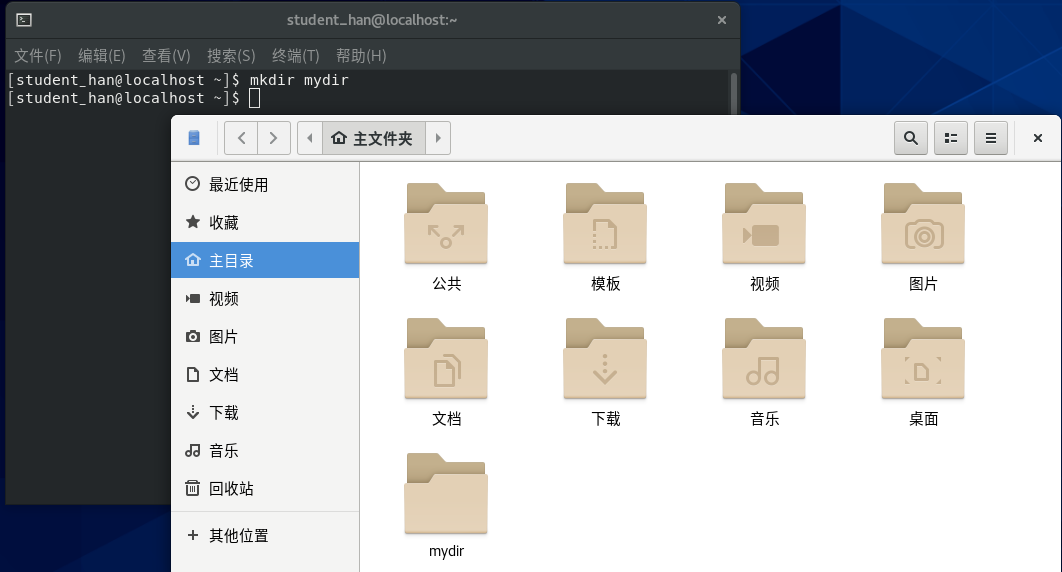The height and width of the screenshot is (572, 1062).
Task: Click the terminal vertical scrollbar
Action: (734, 93)
